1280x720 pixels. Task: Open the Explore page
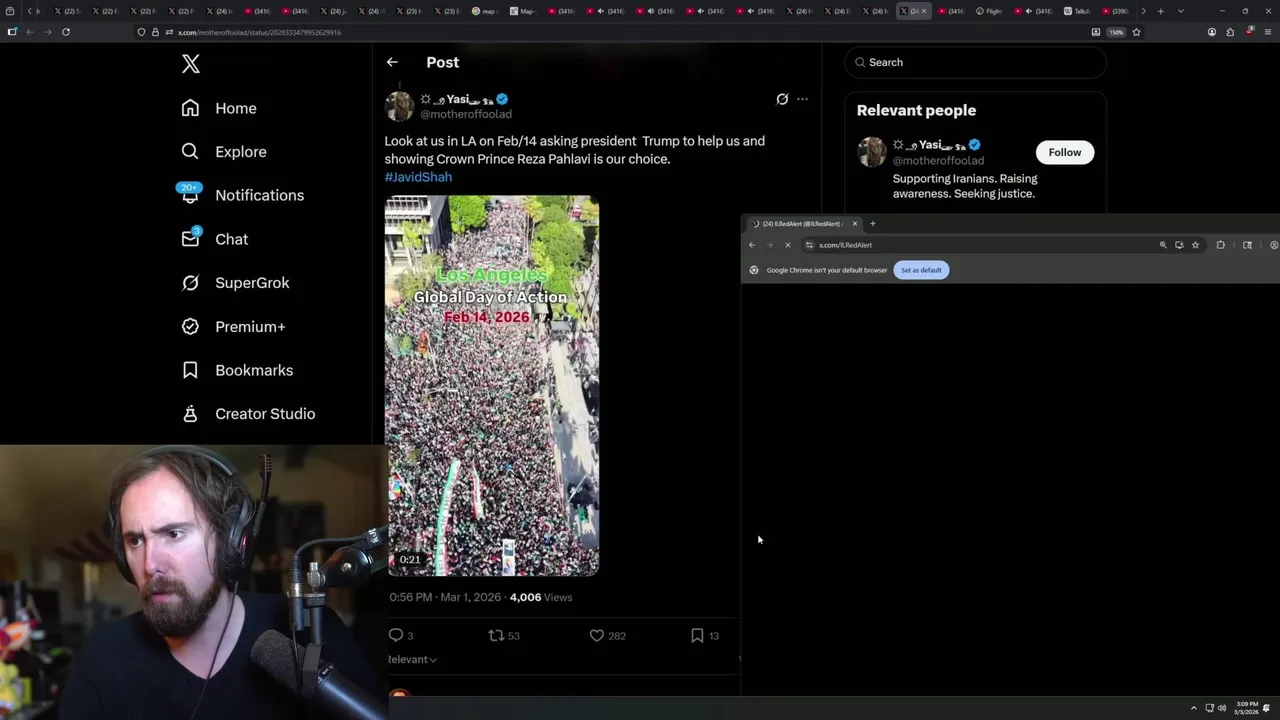(x=224, y=152)
